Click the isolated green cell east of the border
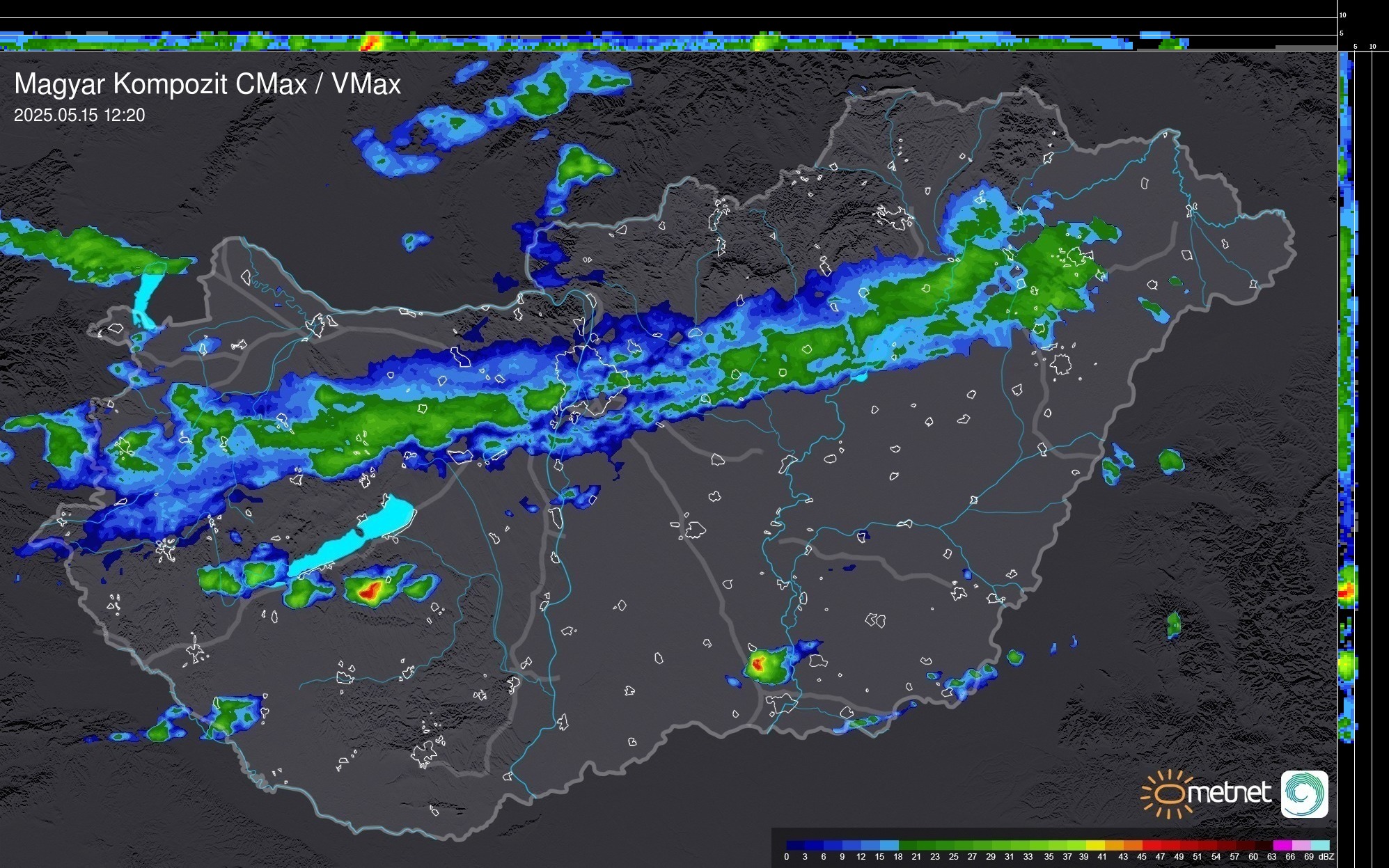The height and width of the screenshot is (868, 1389). 1171,460
